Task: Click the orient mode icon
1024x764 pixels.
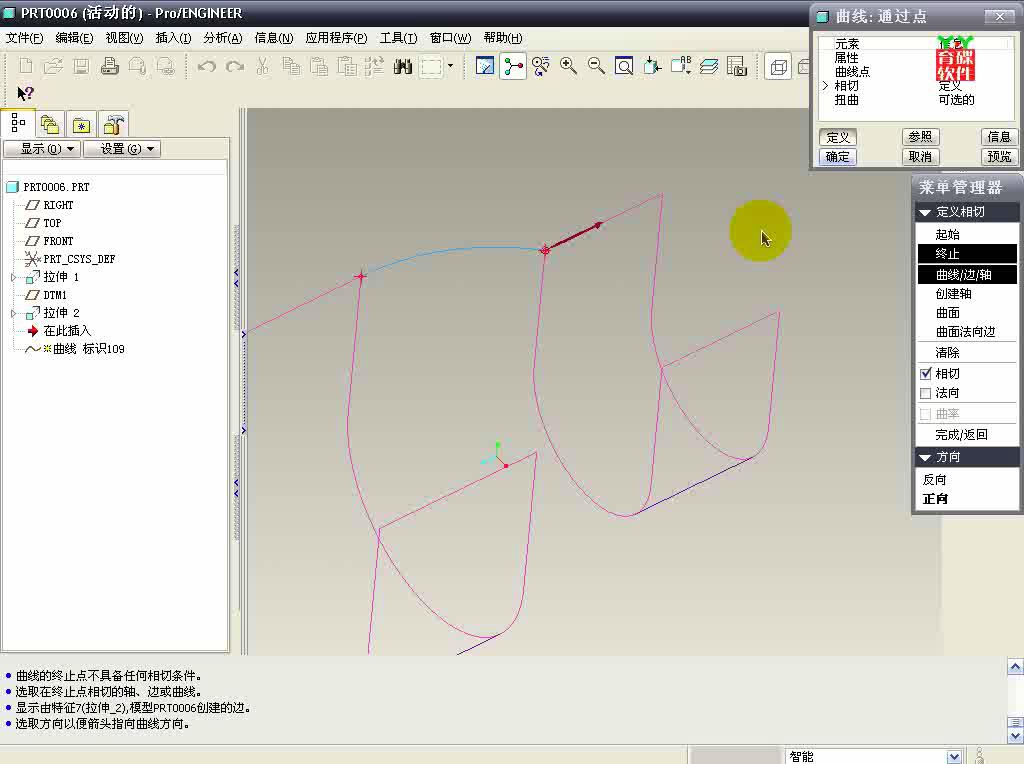Action: (541, 66)
